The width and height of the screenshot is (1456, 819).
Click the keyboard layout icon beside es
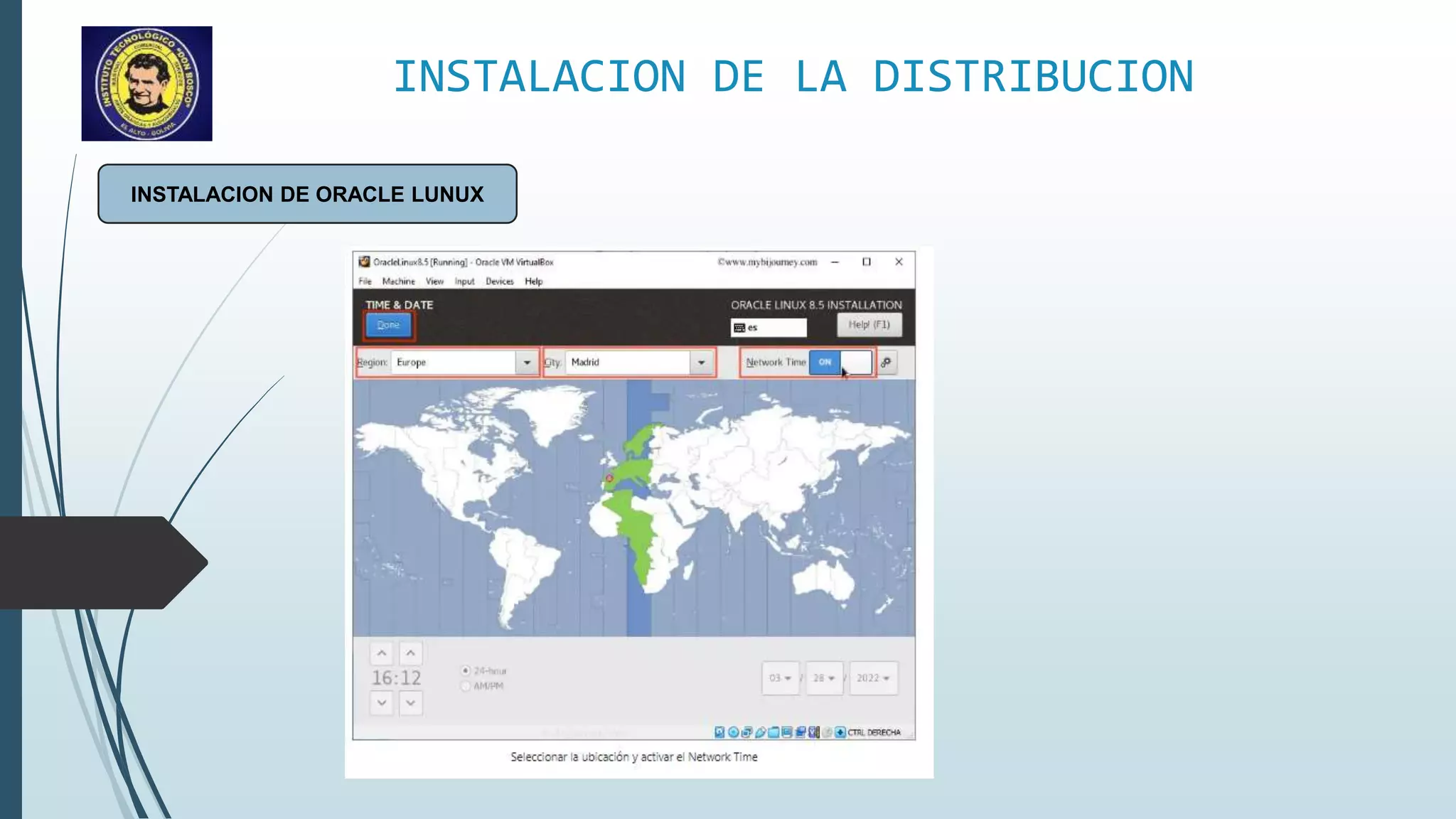pyautogui.click(x=739, y=328)
